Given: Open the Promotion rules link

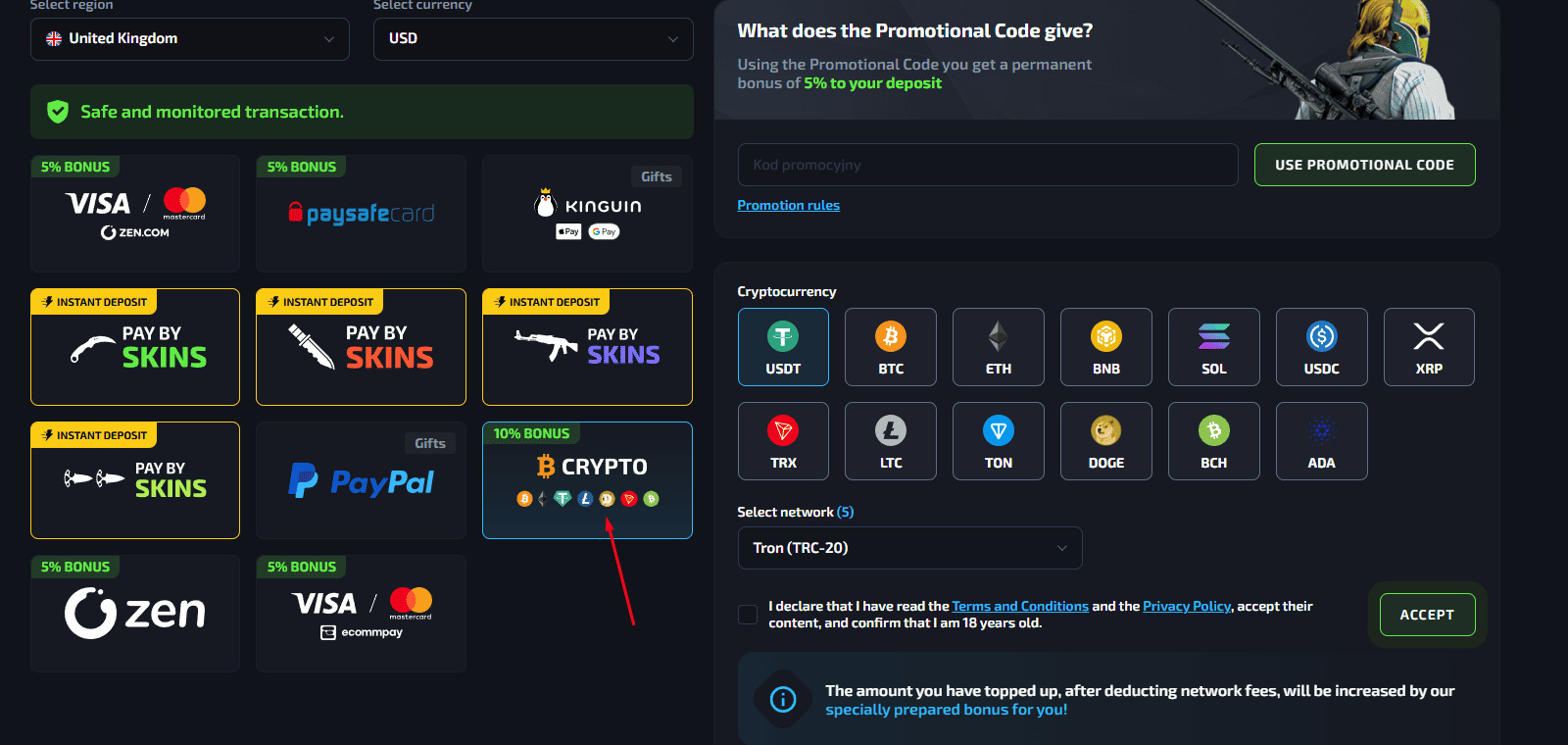Looking at the screenshot, I should (788, 205).
